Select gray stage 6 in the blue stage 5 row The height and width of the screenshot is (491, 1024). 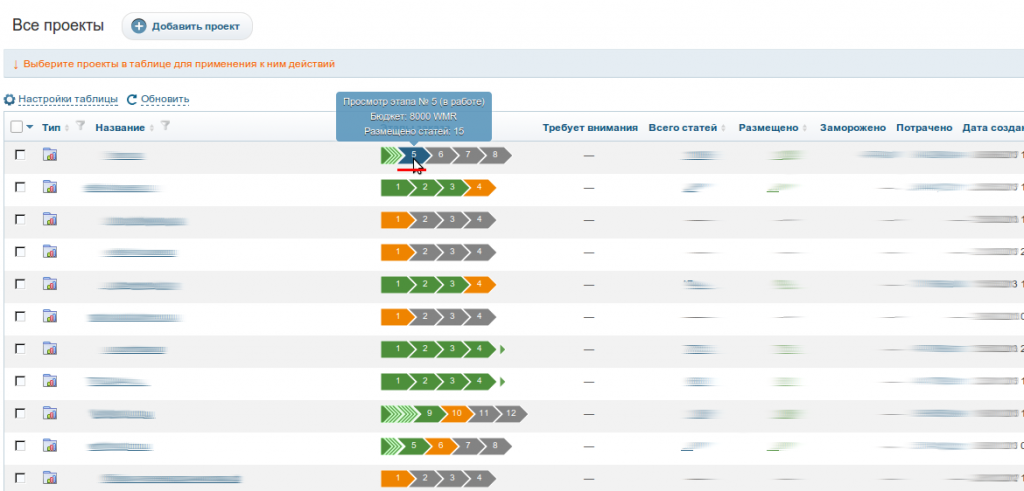[441, 155]
